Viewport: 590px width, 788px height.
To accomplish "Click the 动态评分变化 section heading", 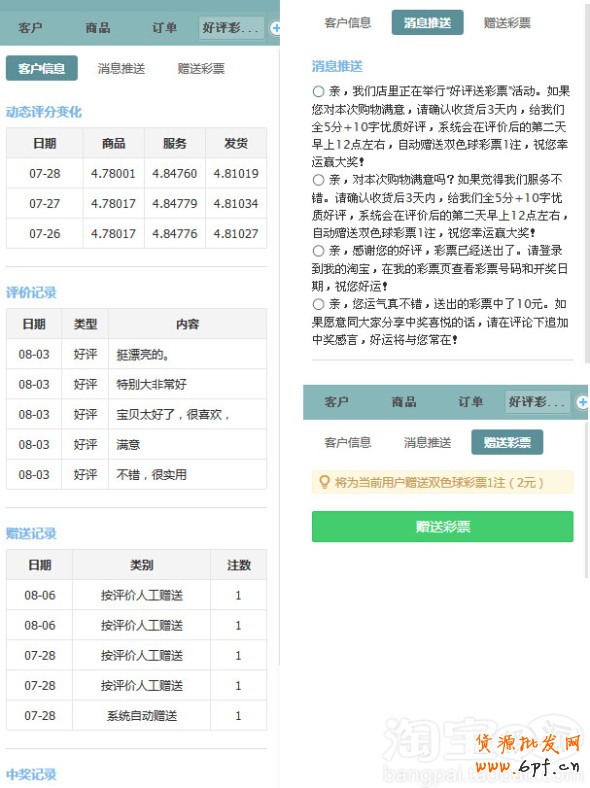I will tap(44, 112).
